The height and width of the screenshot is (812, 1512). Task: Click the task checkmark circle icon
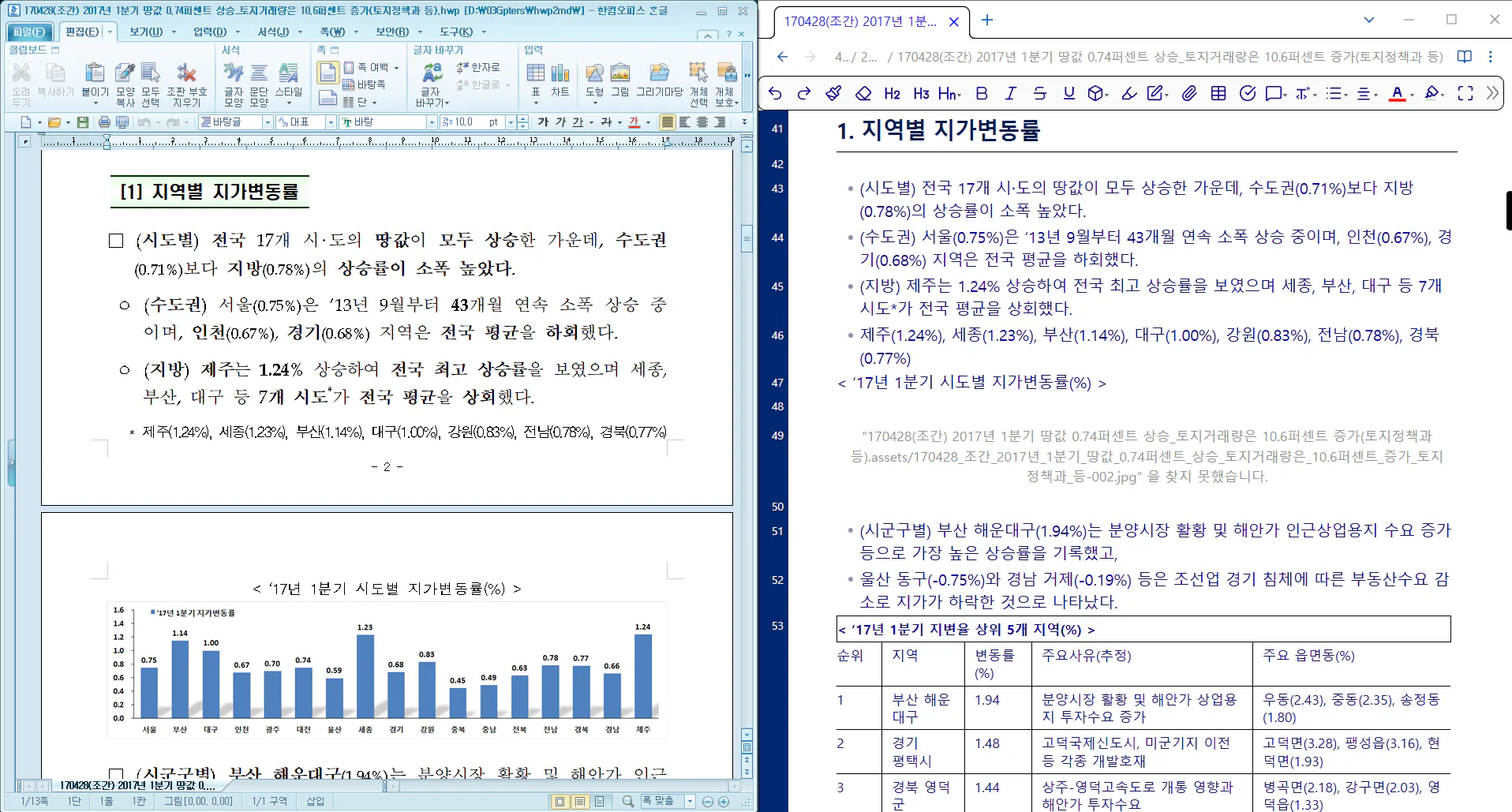(1248, 93)
